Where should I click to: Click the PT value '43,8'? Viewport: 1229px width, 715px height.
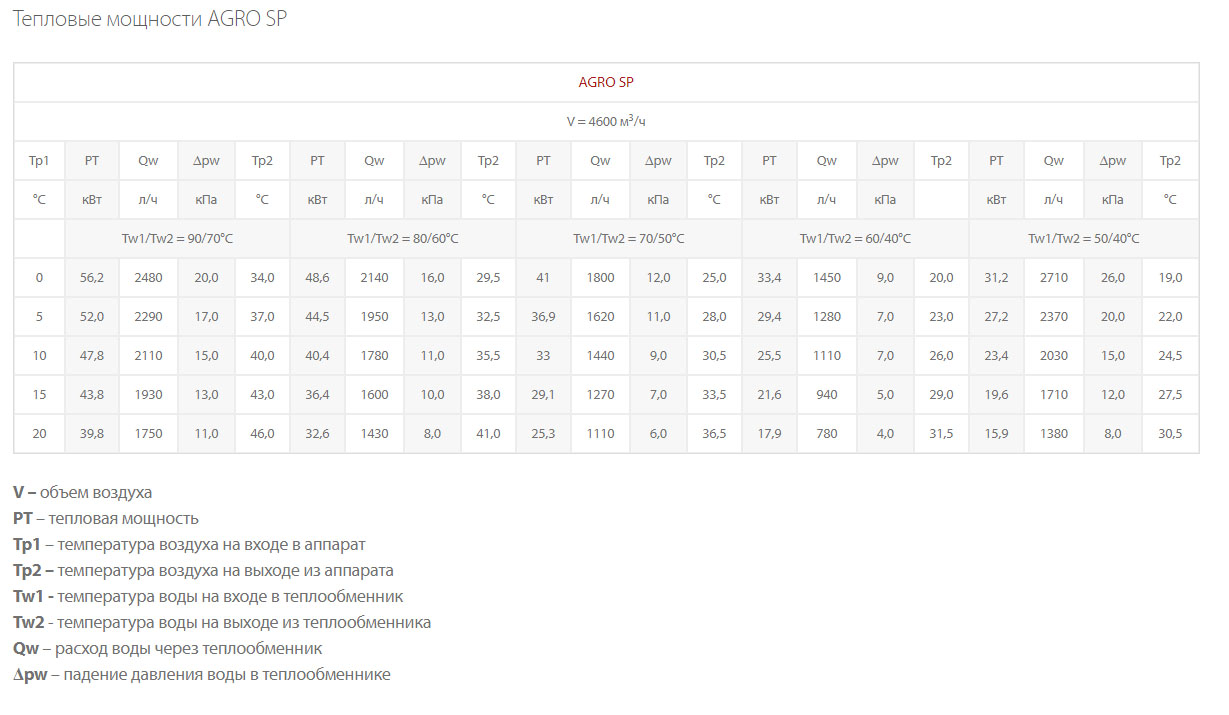click(x=92, y=394)
